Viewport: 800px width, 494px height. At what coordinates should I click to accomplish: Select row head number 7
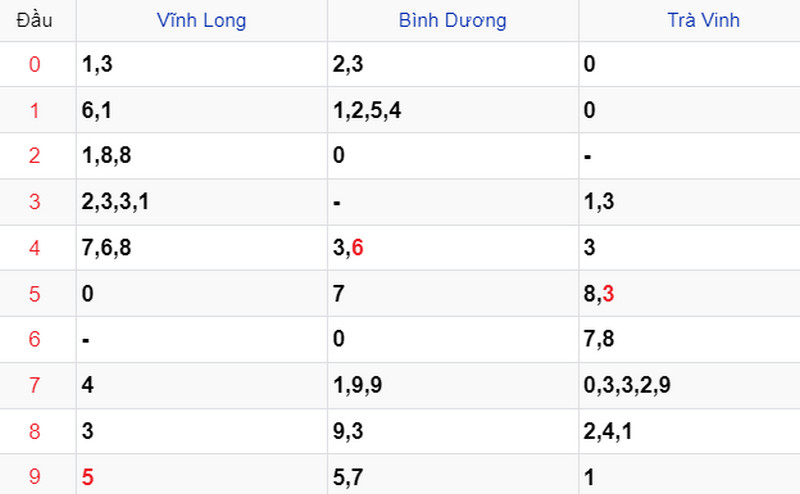pyautogui.click(x=34, y=385)
